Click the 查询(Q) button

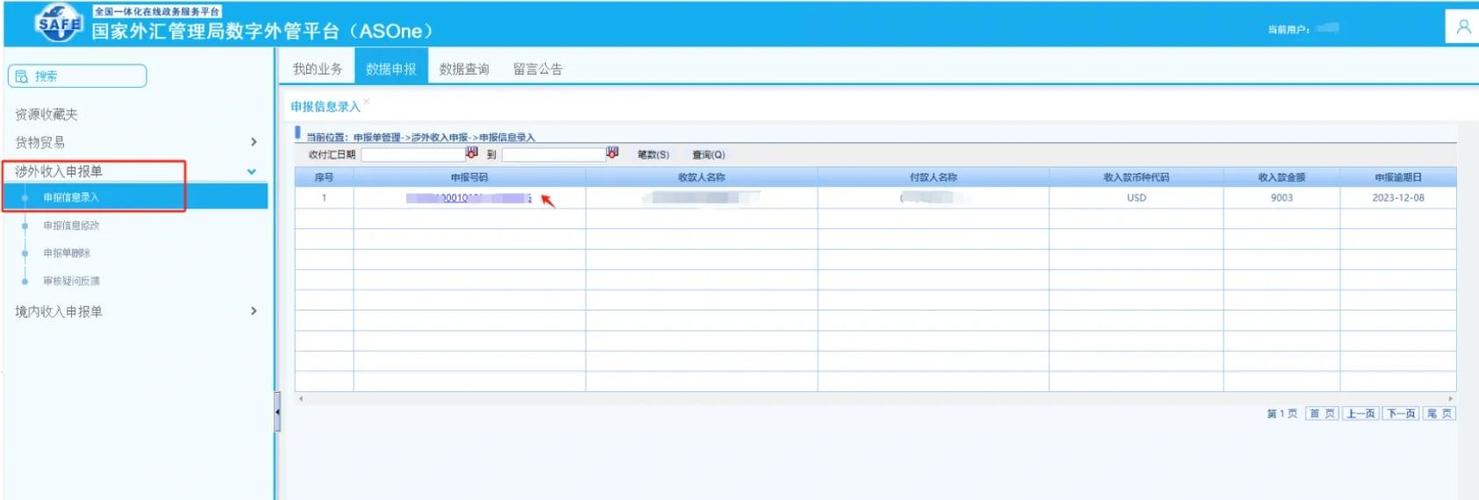pos(708,155)
